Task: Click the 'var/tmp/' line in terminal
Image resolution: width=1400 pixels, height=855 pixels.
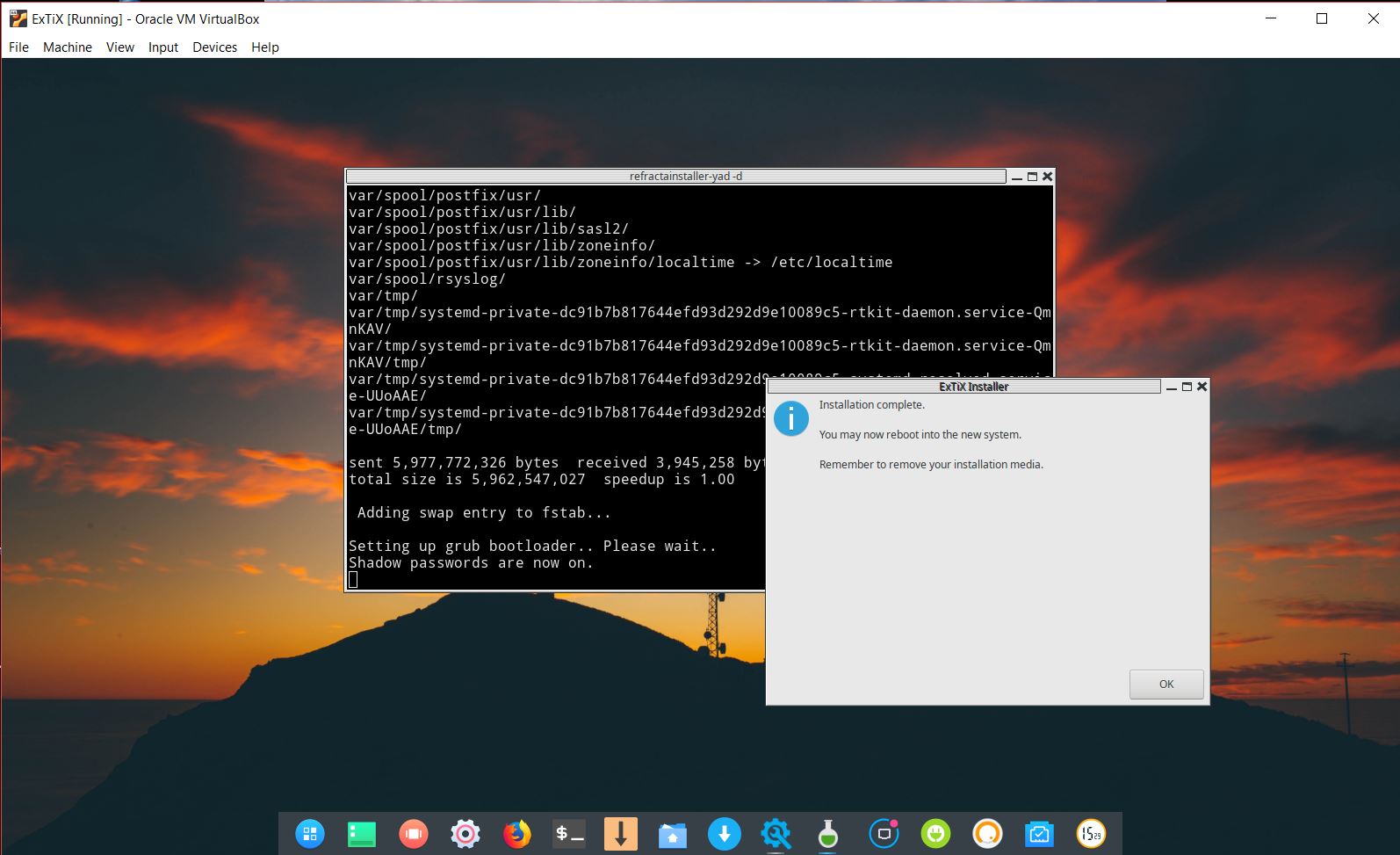Action: [383, 296]
